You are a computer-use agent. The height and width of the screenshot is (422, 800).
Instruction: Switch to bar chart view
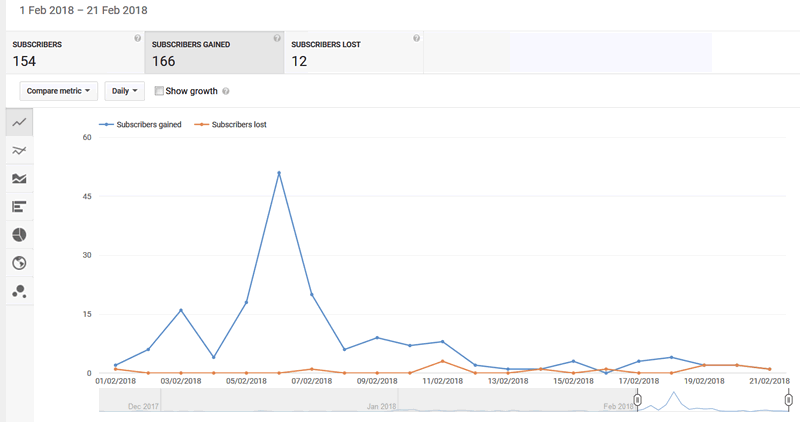19,206
